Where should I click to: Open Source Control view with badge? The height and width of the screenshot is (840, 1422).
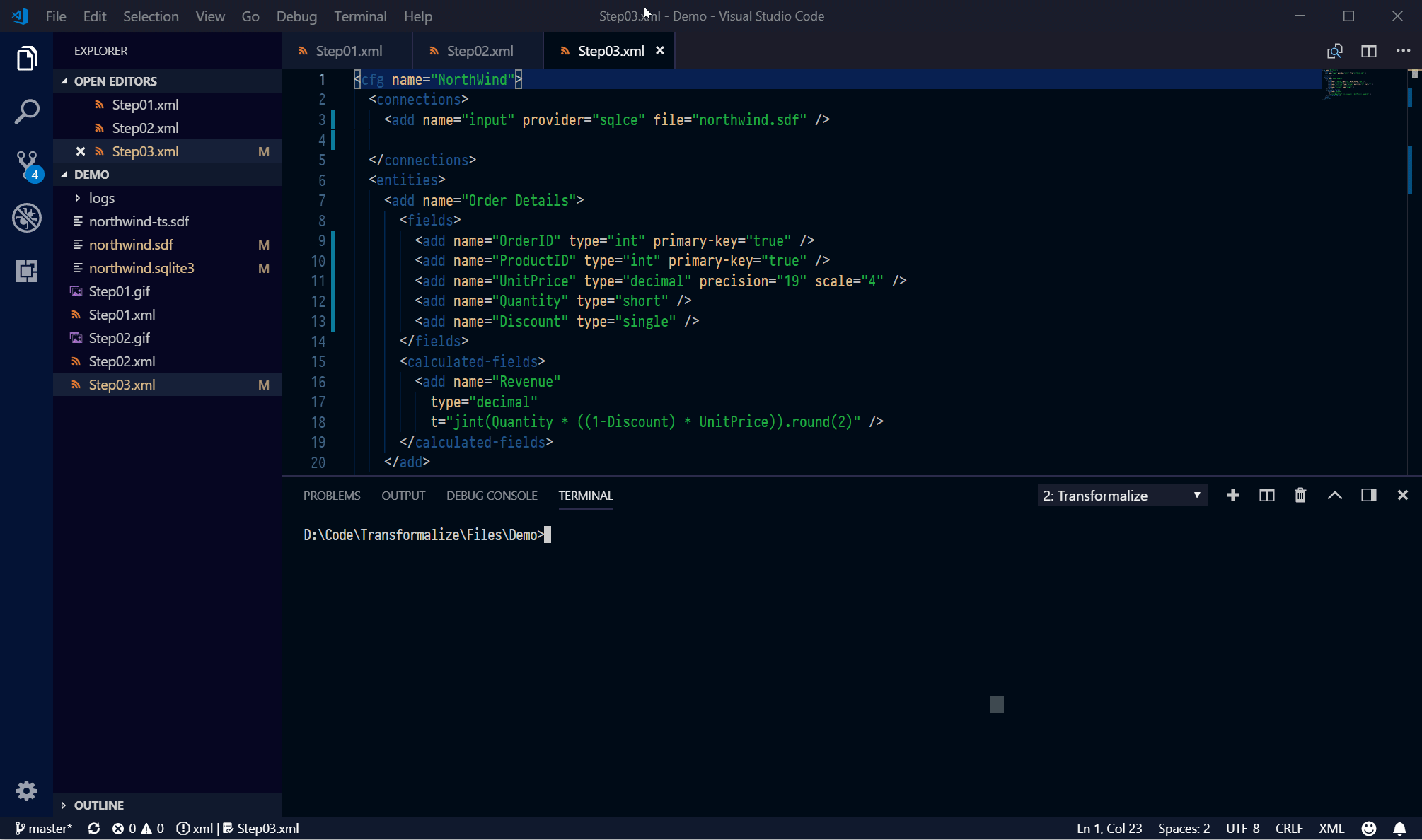(x=27, y=164)
